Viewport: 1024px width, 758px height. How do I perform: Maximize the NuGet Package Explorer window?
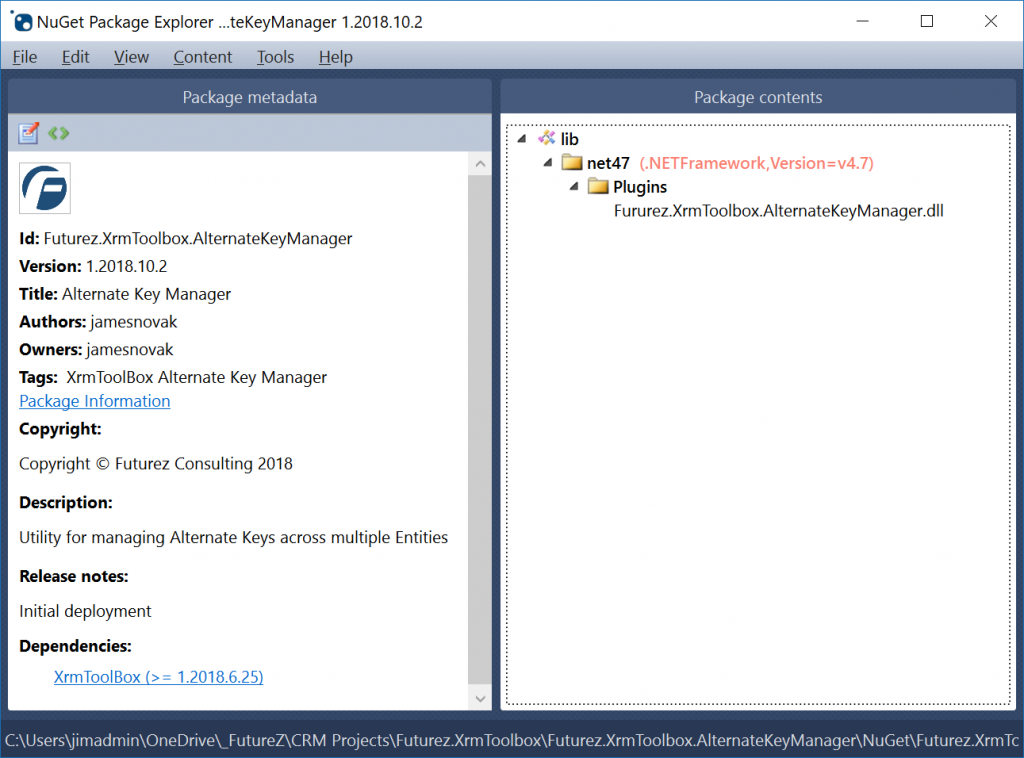click(x=927, y=22)
